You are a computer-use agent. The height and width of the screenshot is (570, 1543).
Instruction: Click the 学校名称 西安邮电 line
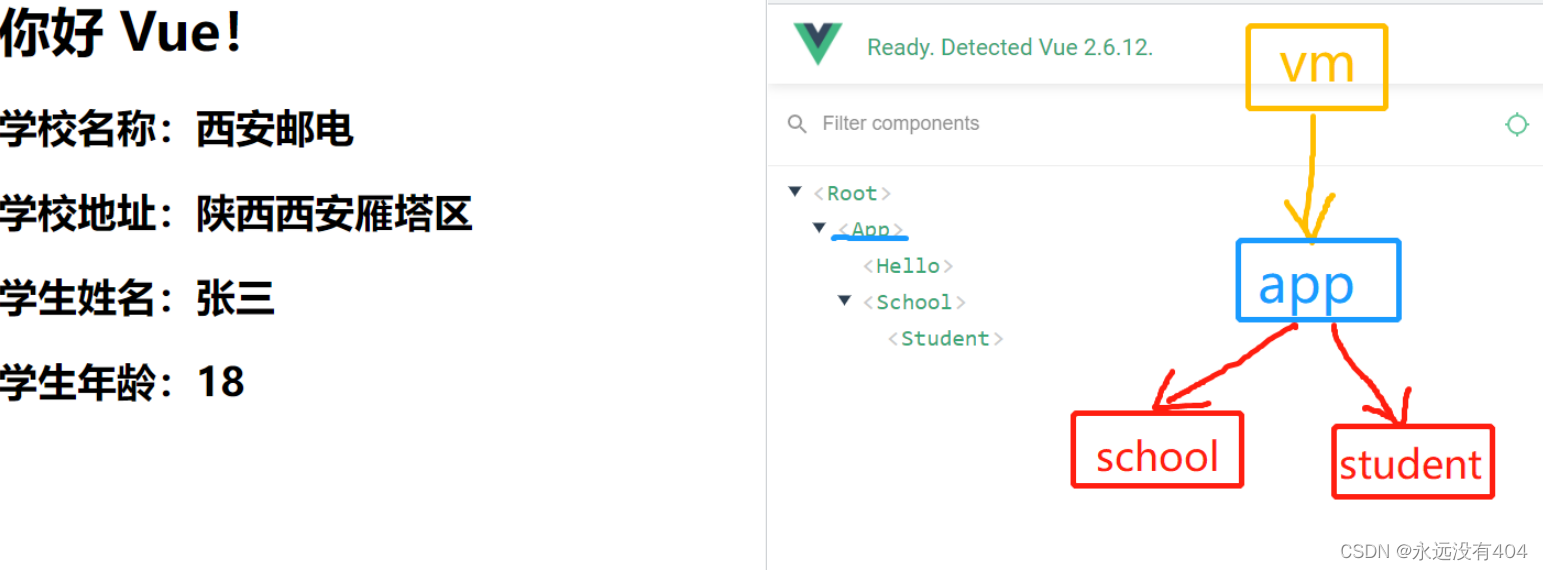(177, 130)
